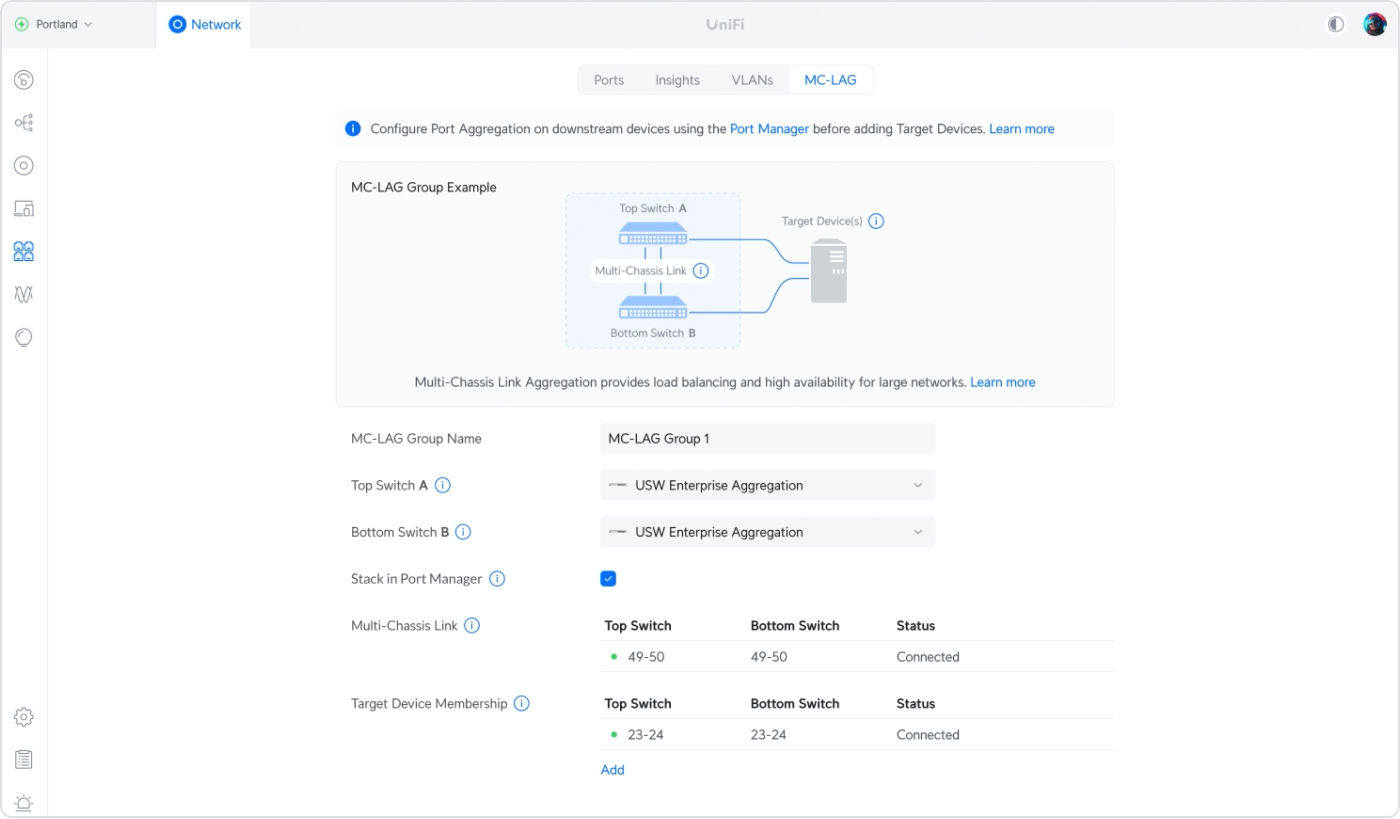Toggle the dark/light theme icon
This screenshot has width=1400, height=819.
pyautogui.click(x=1336, y=24)
